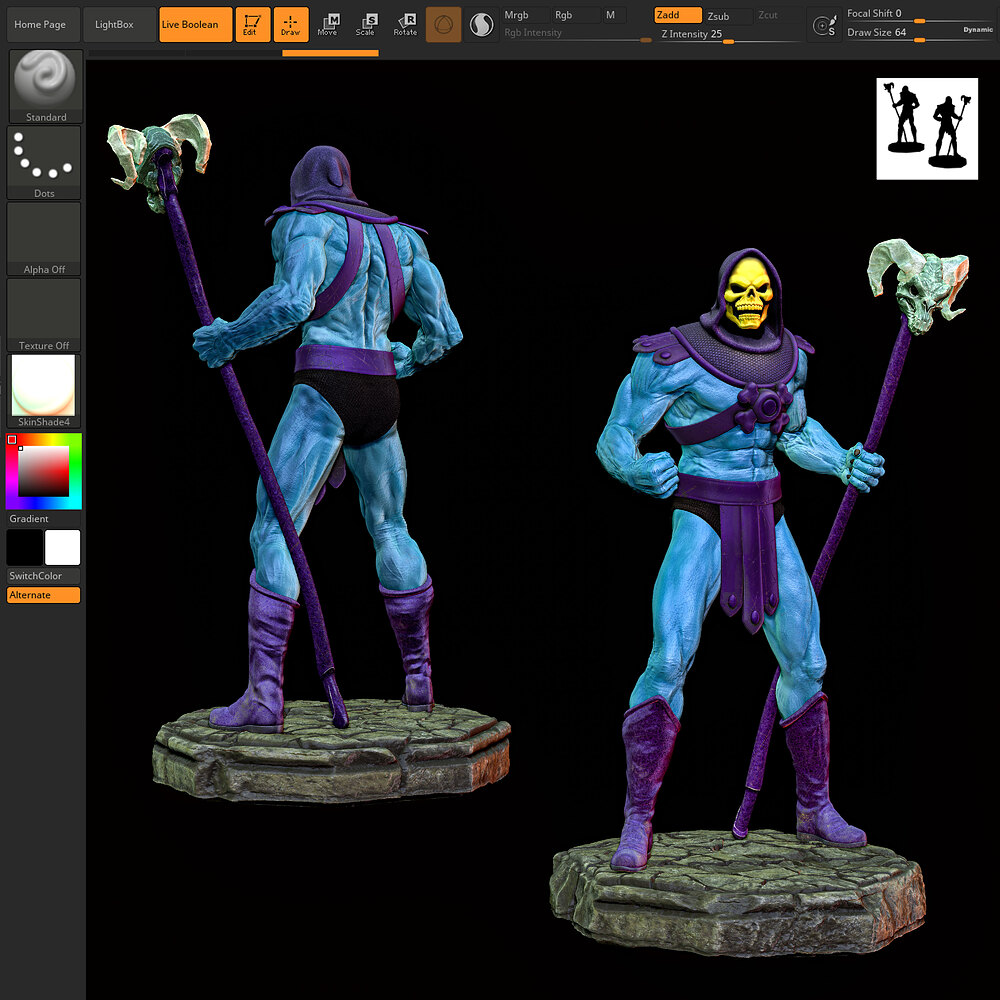This screenshot has width=1000, height=1000.
Task: Open the Texture Off selector
Action: click(x=44, y=315)
